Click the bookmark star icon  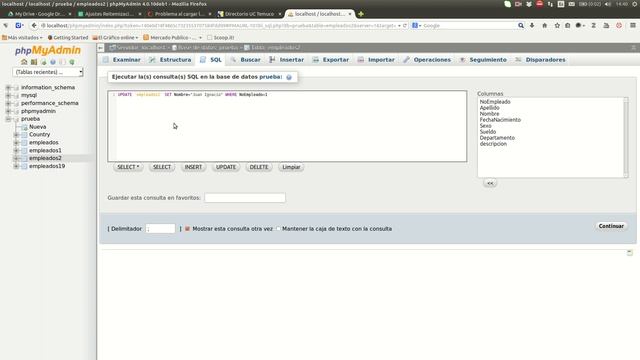click(557, 25)
